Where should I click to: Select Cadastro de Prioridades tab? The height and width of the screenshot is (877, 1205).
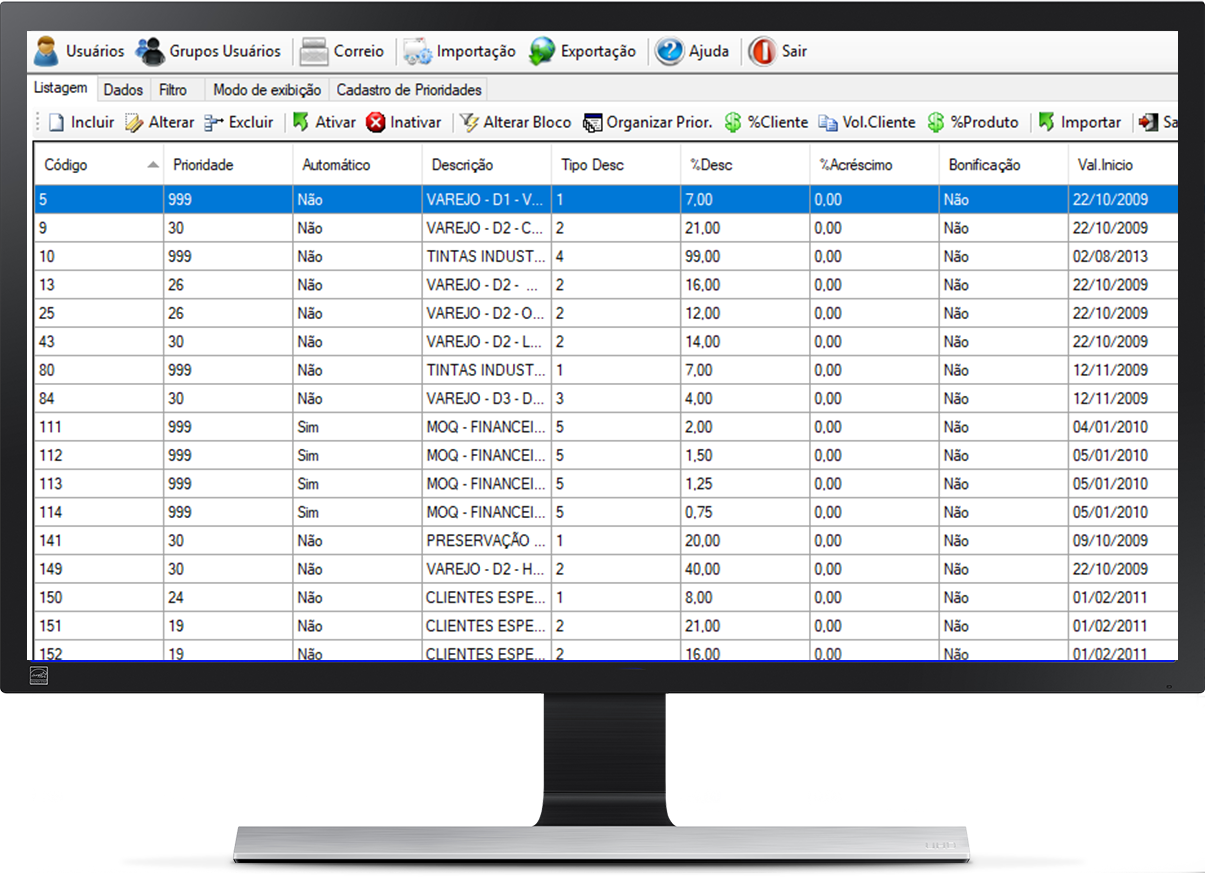(408, 90)
